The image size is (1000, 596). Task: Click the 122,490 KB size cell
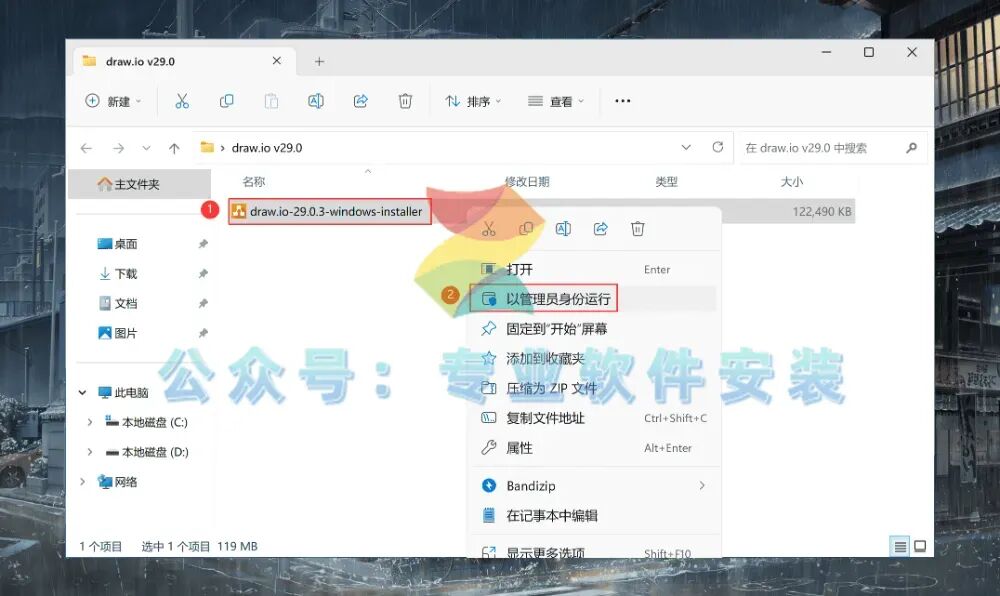point(821,212)
